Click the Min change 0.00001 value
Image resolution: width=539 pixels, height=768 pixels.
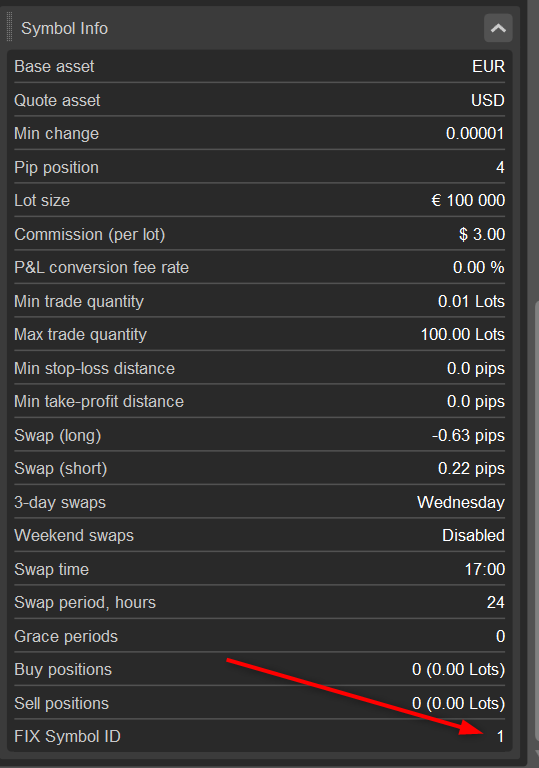[x=475, y=133]
